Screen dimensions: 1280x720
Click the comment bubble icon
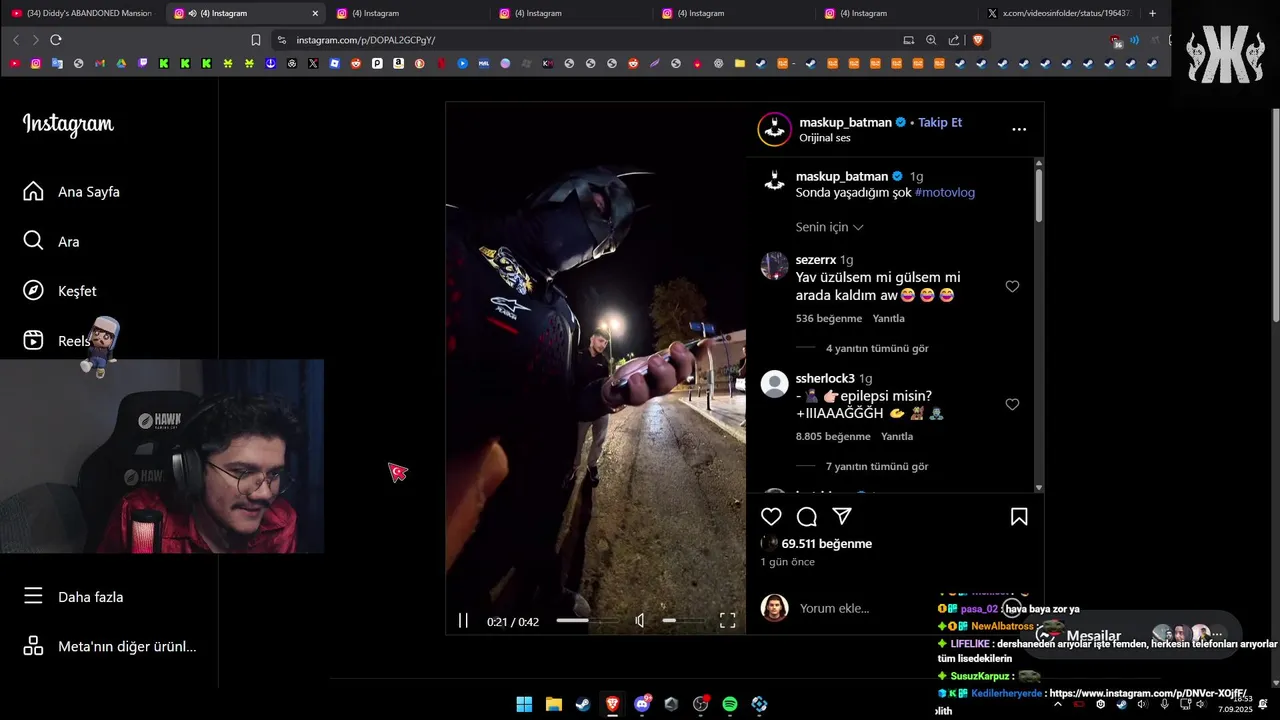click(807, 517)
